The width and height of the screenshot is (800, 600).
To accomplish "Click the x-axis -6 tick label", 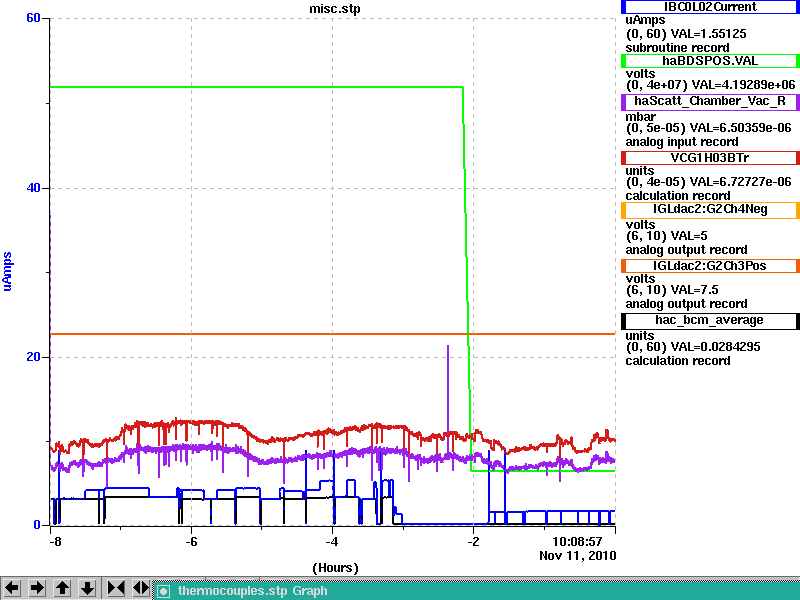I will pyautogui.click(x=191, y=541).
